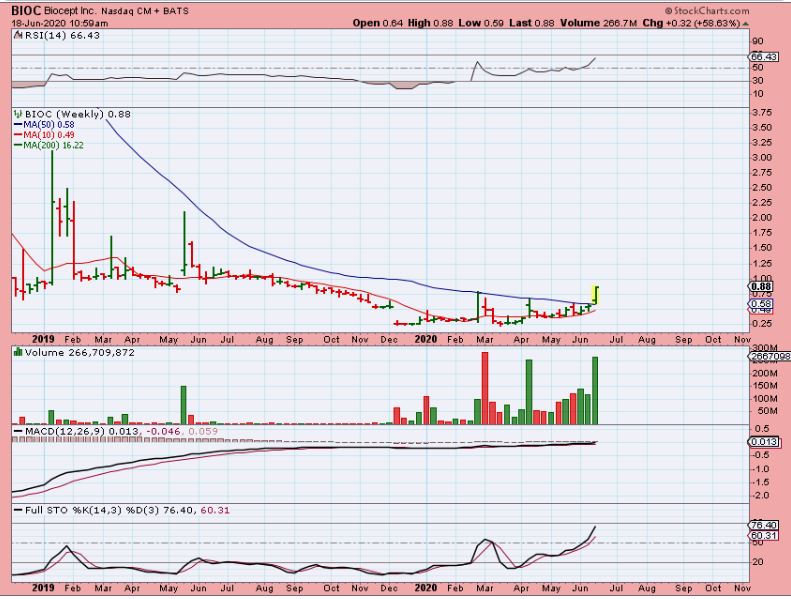
Task: Click the tallest red volume bar in March 2020
Action: pyautogui.click(x=485, y=388)
